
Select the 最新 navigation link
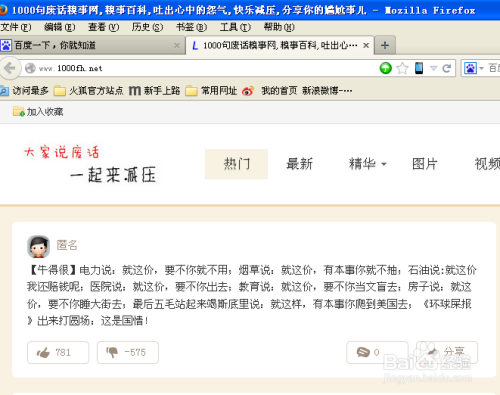299,164
